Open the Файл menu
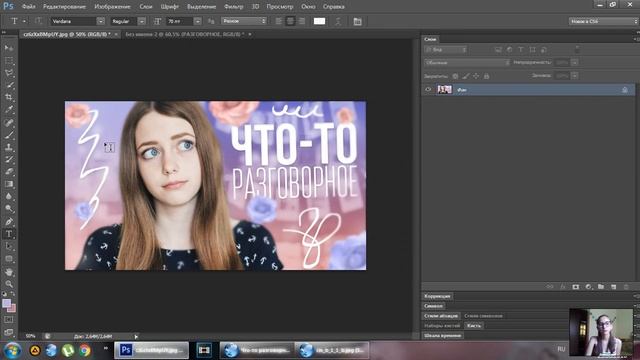This screenshot has height=360, width=640. [x=29, y=7]
